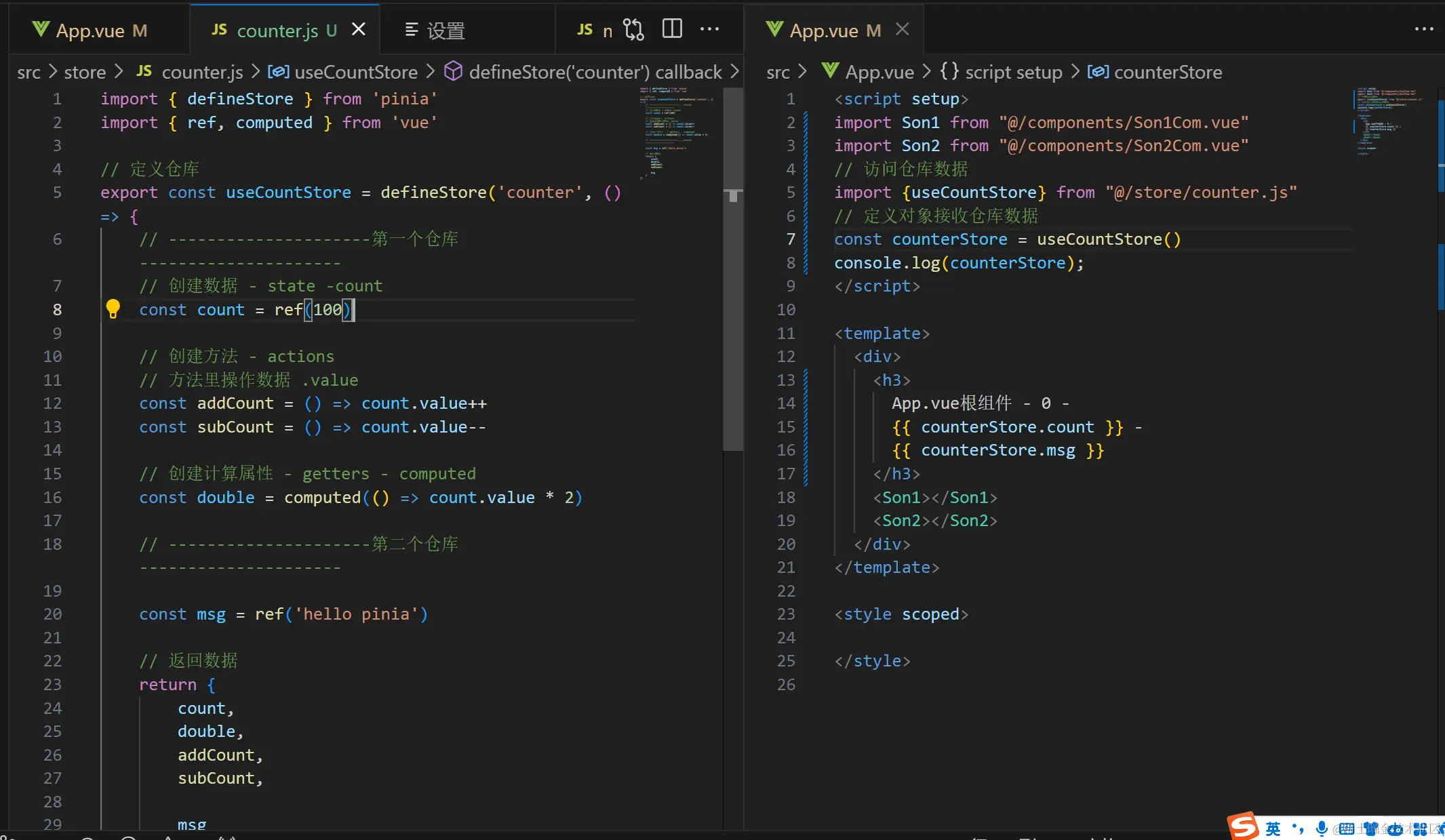1445x840 pixels.
Task: Open Sogou toolbox grid icon
Action: [1419, 828]
